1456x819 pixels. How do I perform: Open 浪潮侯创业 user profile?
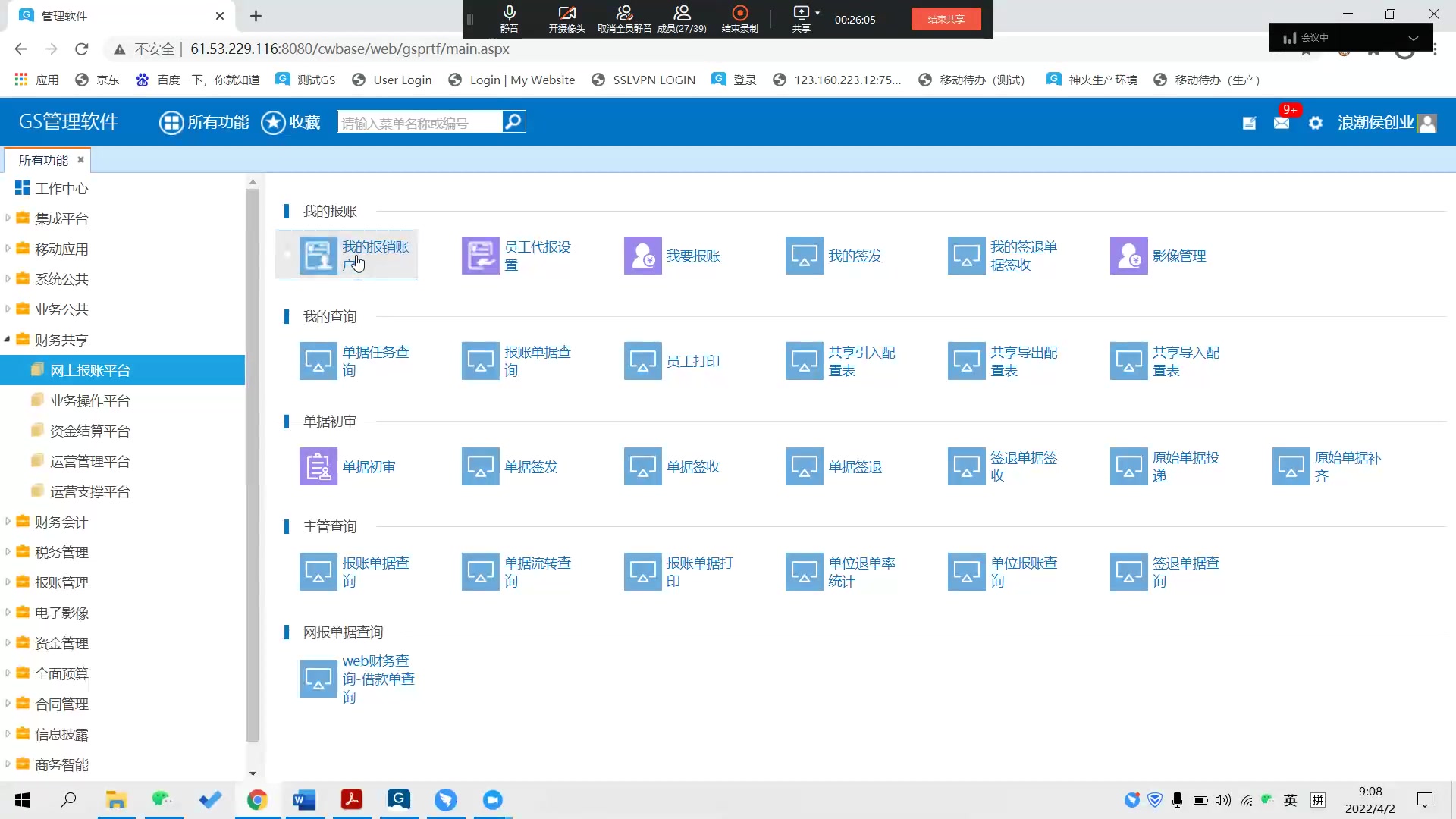coord(1387,123)
